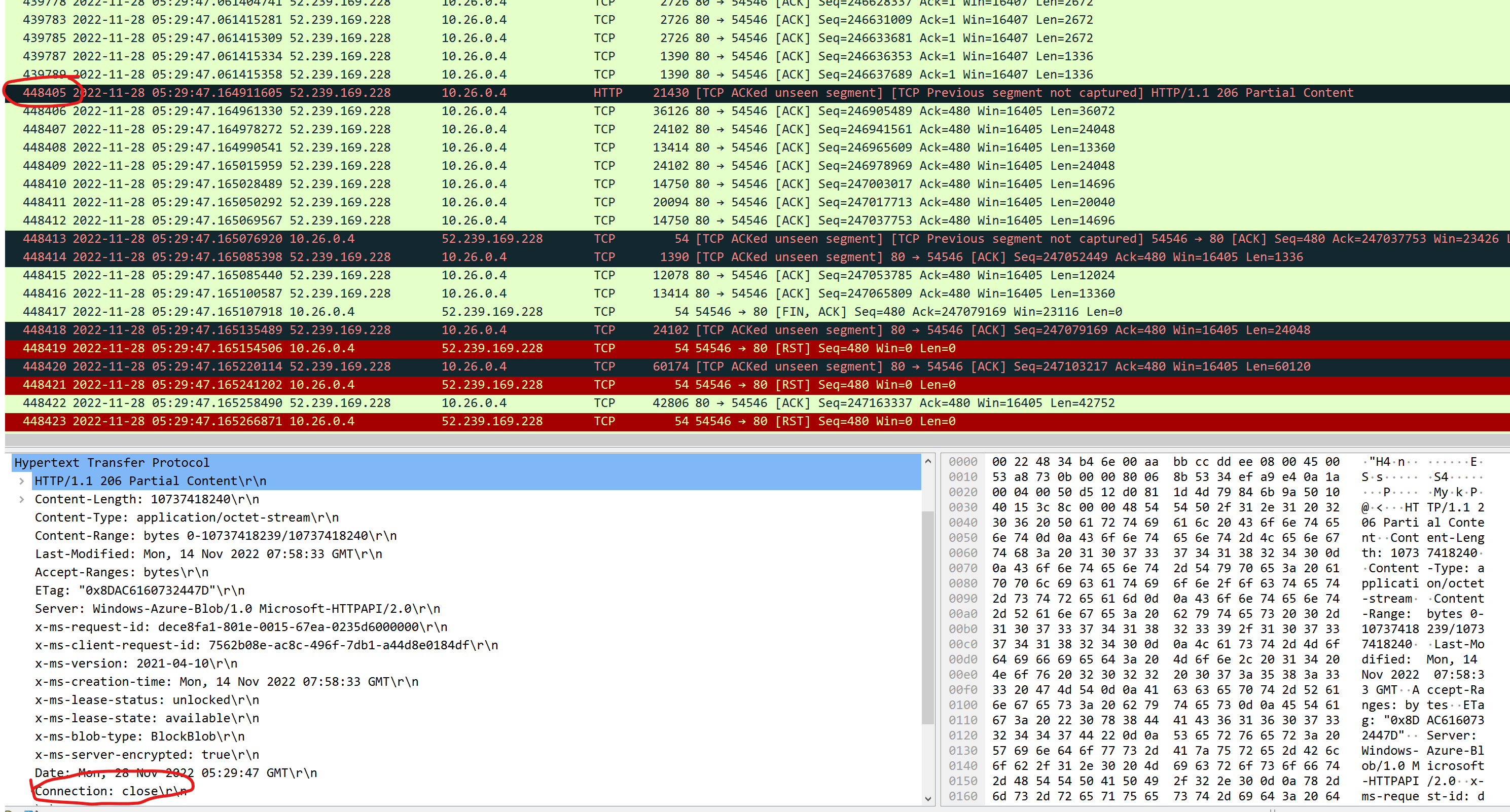Select the ETag header line

(x=138, y=590)
